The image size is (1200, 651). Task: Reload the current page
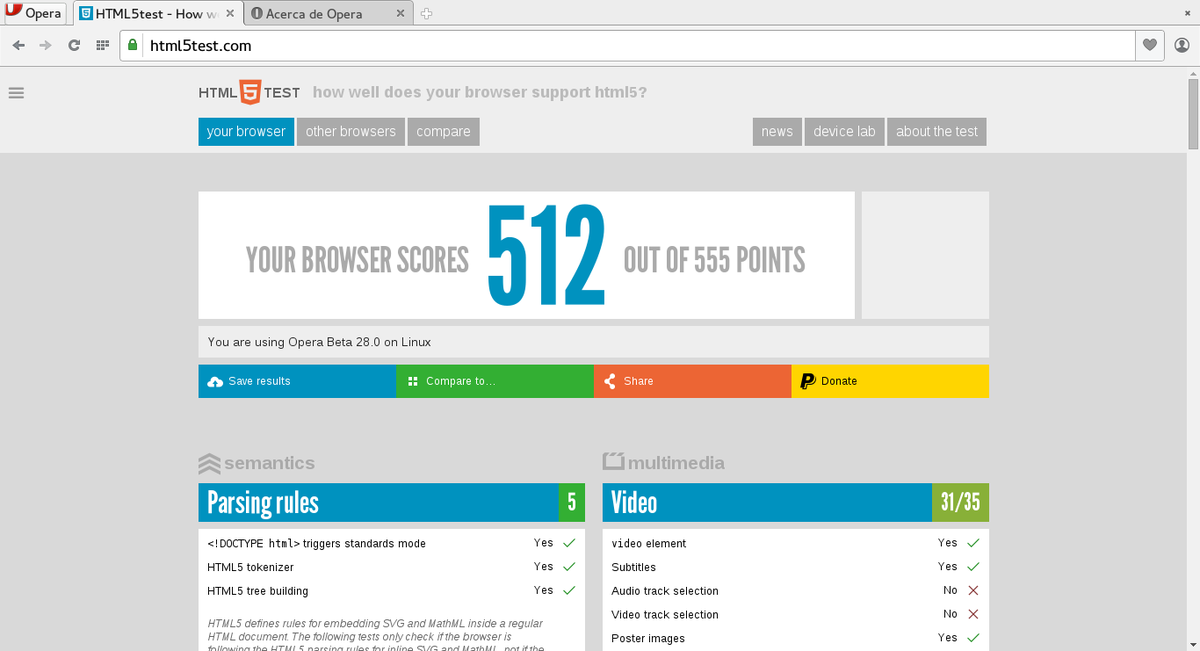[74, 45]
